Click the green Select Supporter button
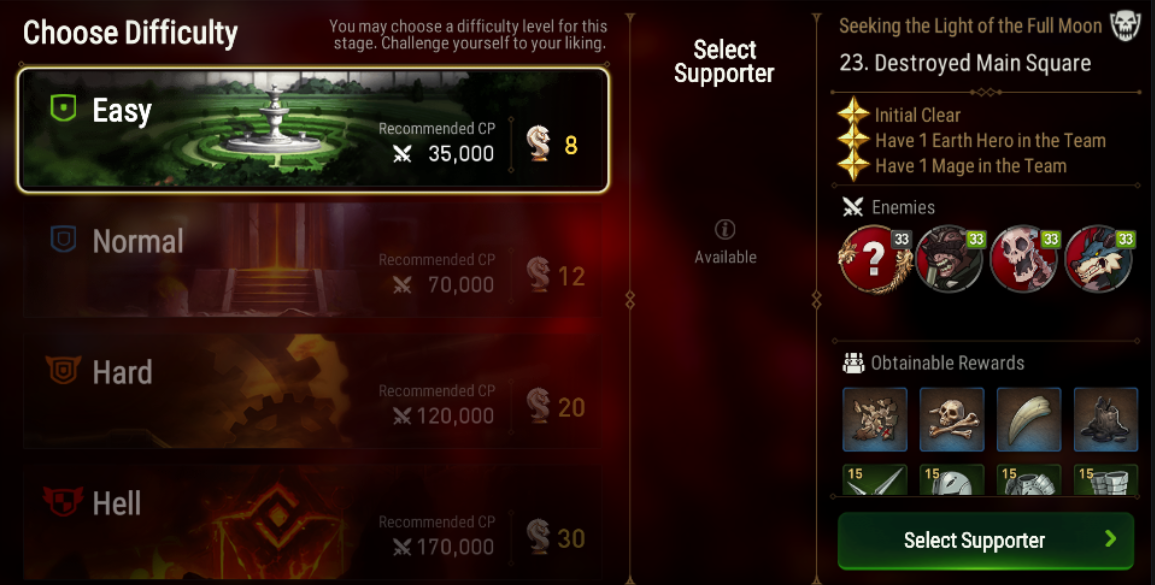This screenshot has width=1155, height=585. pos(986,541)
